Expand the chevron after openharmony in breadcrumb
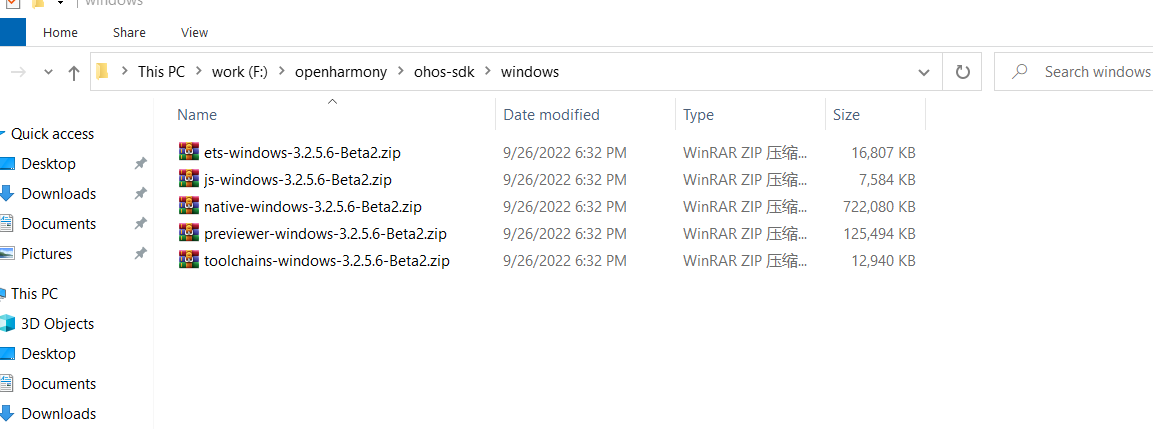Image resolution: width=1153 pixels, height=429 pixels. point(401,72)
